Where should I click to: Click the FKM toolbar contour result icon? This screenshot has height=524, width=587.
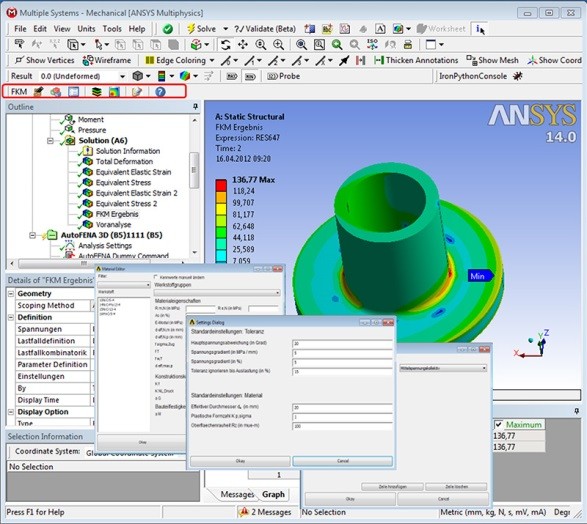pyautogui.click(x=114, y=92)
